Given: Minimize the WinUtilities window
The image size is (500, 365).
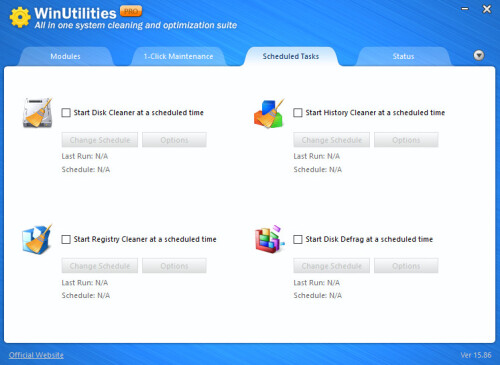Looking at the screenshot, I should (465, 9).
